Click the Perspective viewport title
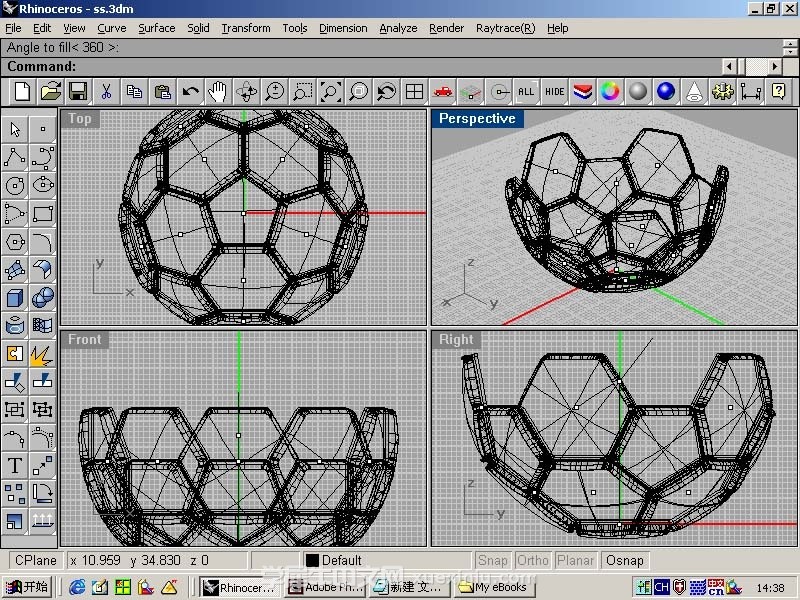Viewport: 800px width, 600px height. (477, 118)
